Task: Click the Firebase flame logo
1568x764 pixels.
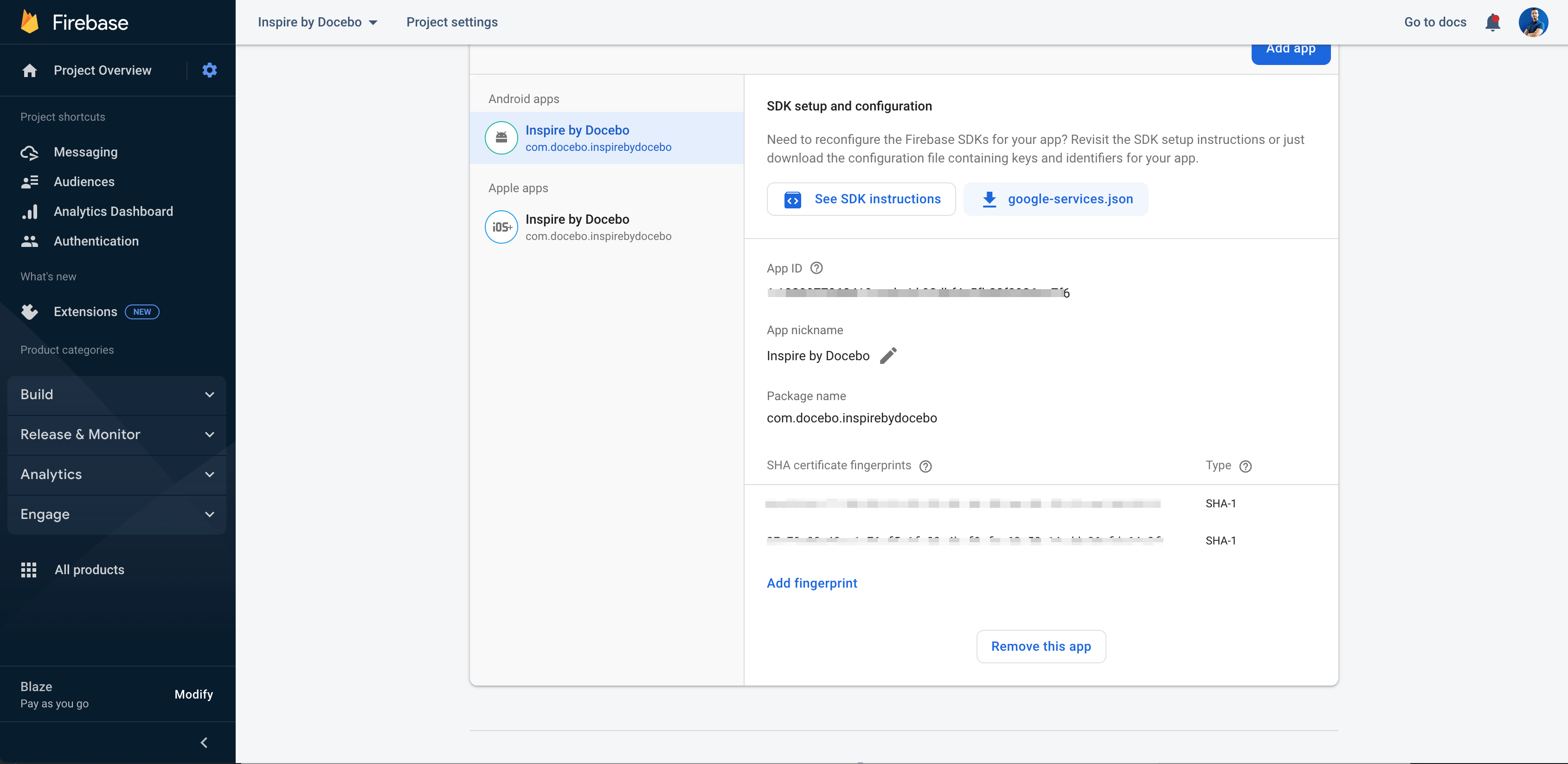Action: point(29,22)
